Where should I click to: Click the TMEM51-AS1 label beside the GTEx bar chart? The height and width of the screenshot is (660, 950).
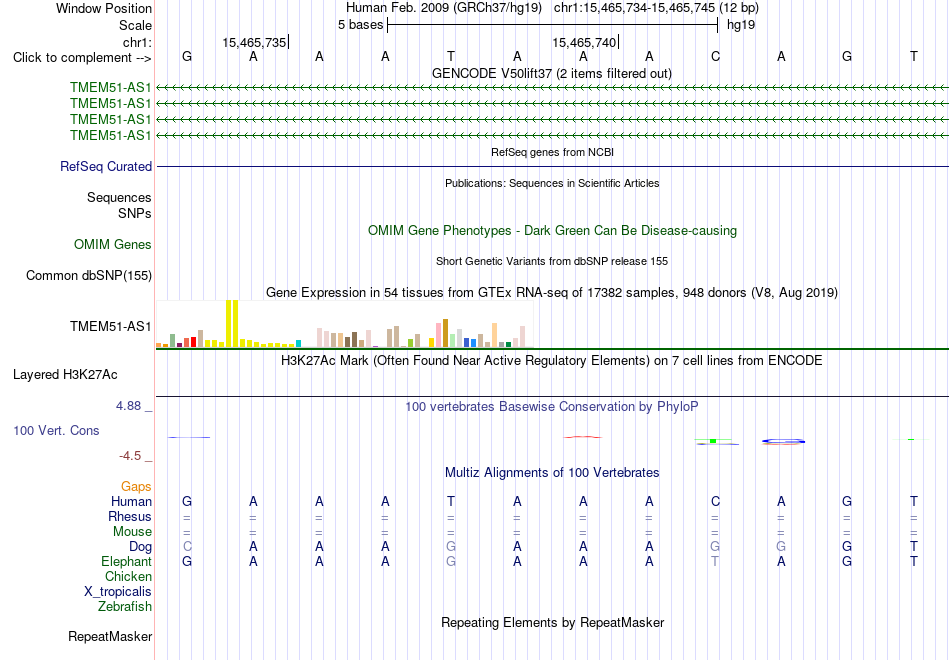(x=110, y=326)
